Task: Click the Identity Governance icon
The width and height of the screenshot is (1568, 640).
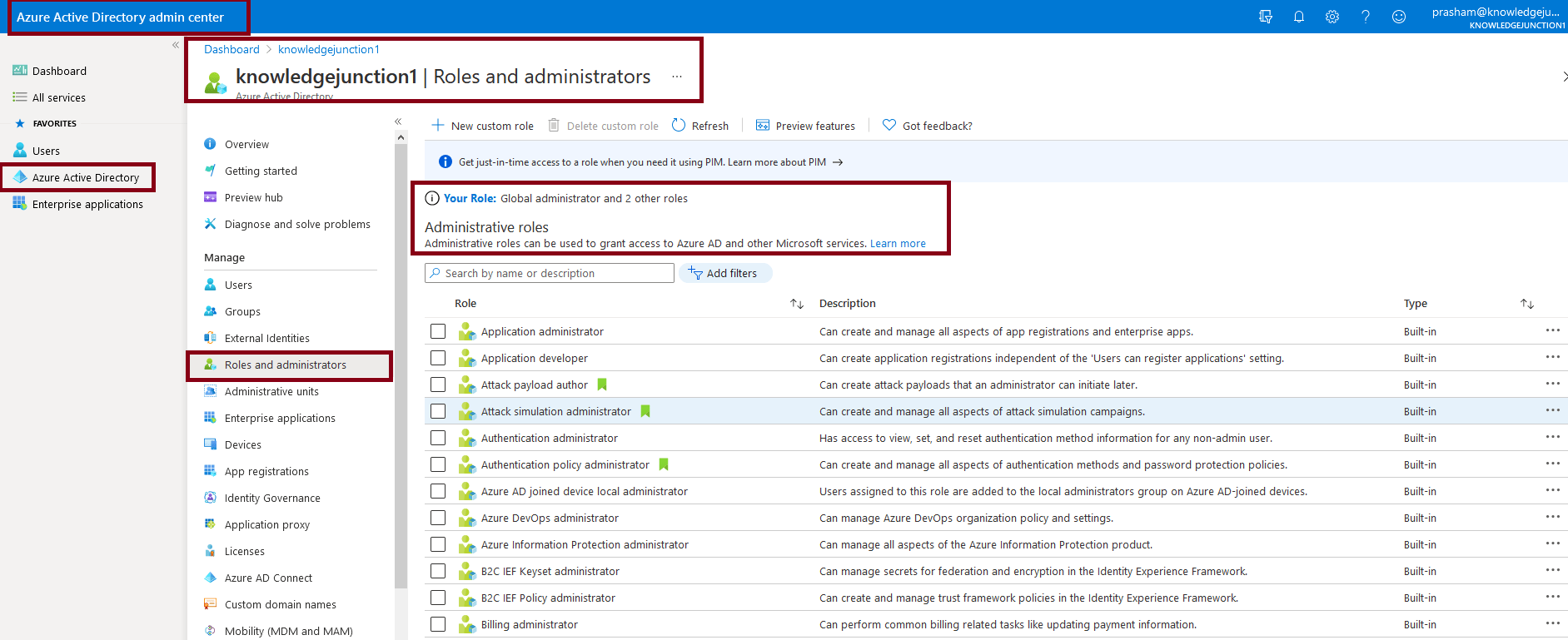Action: click(211, 498)
